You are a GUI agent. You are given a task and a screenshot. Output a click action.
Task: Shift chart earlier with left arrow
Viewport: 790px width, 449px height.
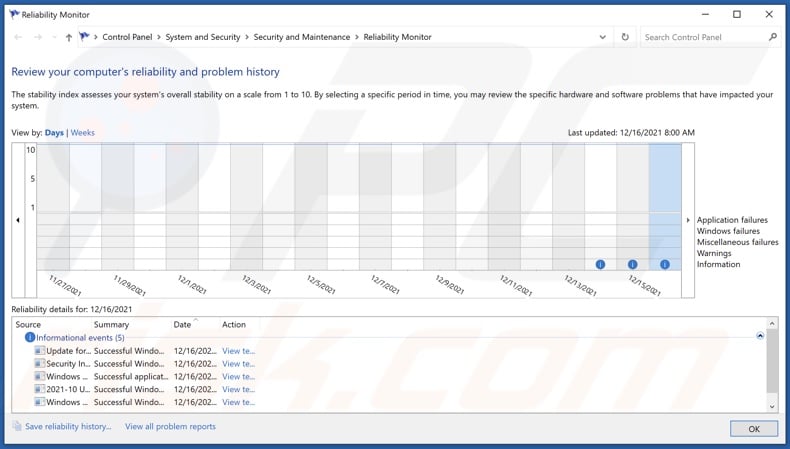click(18, 220)
